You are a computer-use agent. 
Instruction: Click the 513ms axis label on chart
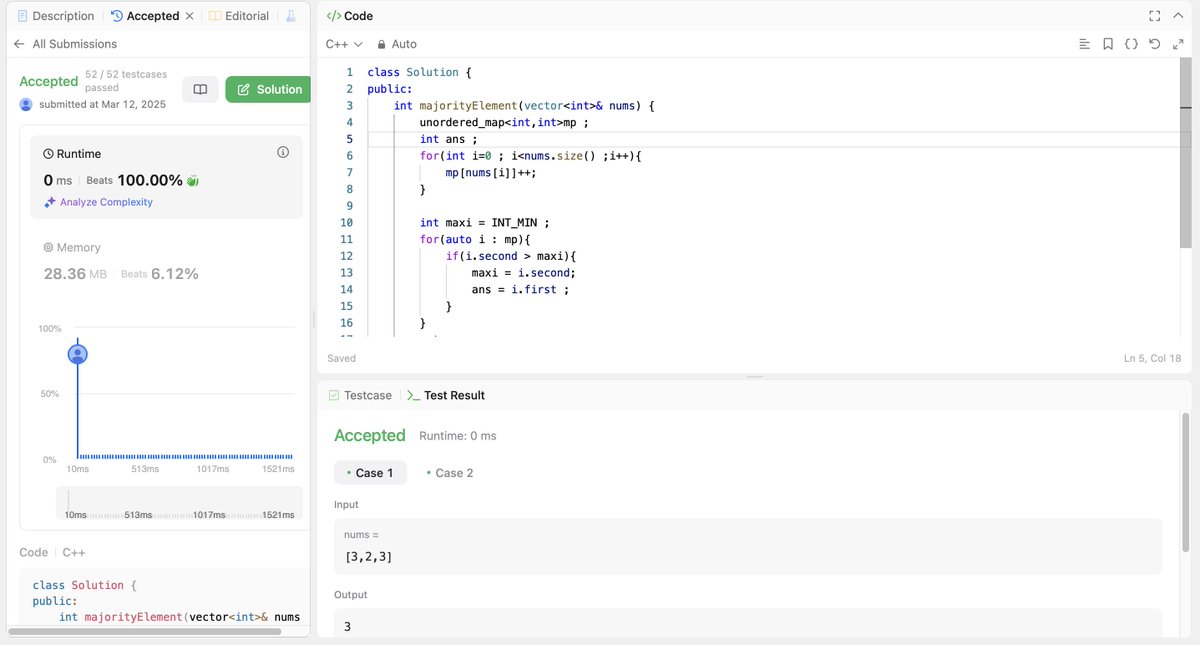point(145,468)
